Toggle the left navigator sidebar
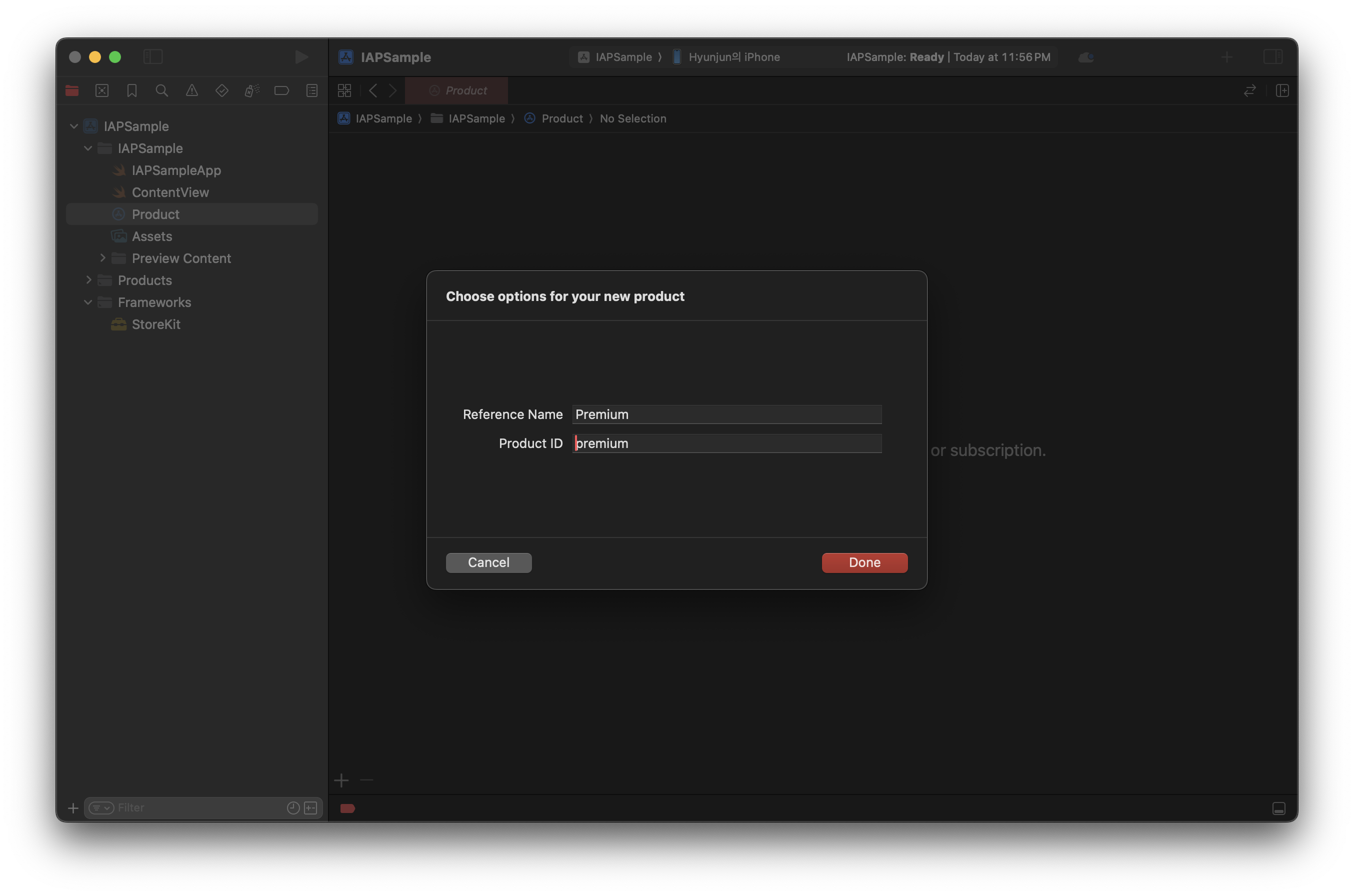Viewport: 1354px width, 896px height. click(153, 56)
